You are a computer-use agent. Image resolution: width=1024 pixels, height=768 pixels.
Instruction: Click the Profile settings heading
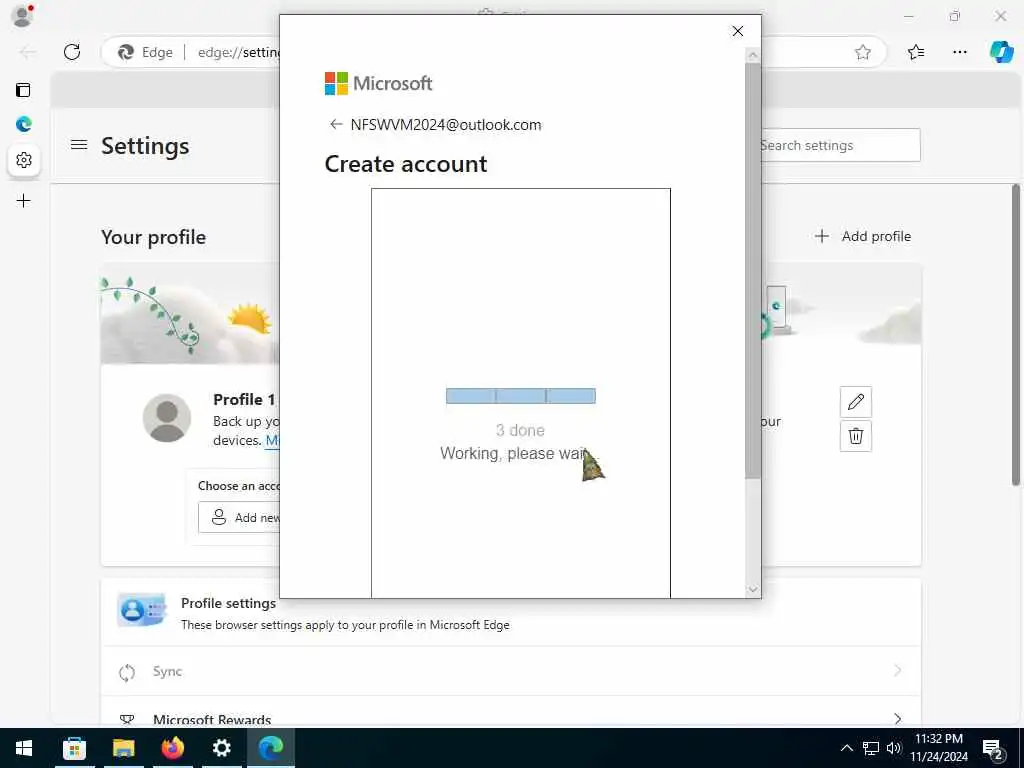click(x=228, y=603)
